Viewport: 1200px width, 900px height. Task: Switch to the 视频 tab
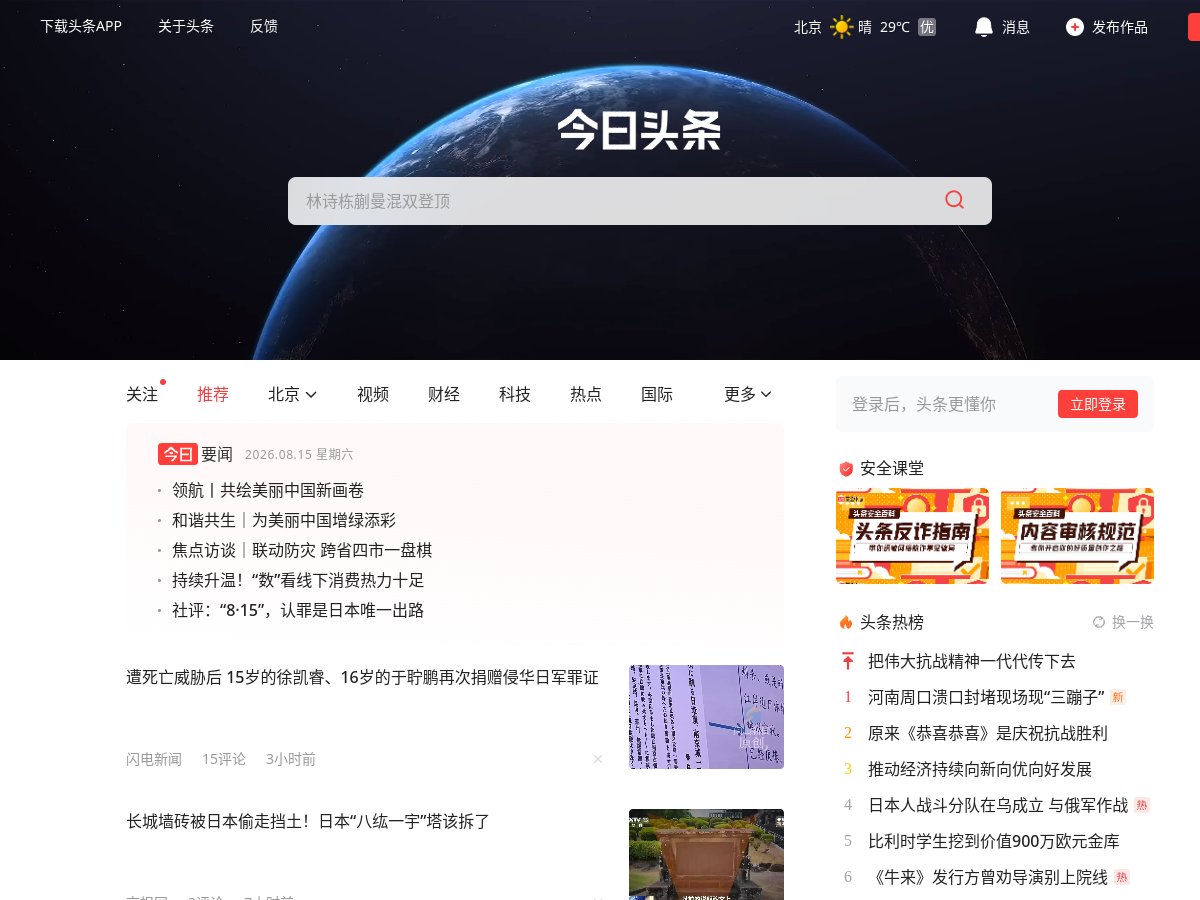373,394
